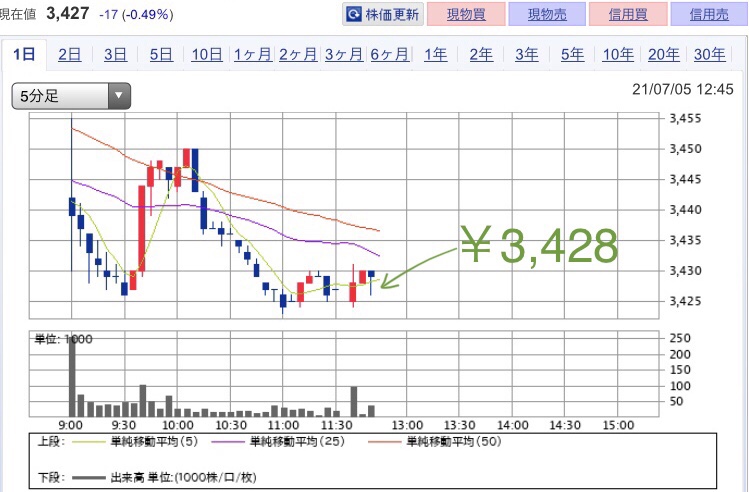
Task: Click the 3,440 price axis label
Action: click(685, 210)
